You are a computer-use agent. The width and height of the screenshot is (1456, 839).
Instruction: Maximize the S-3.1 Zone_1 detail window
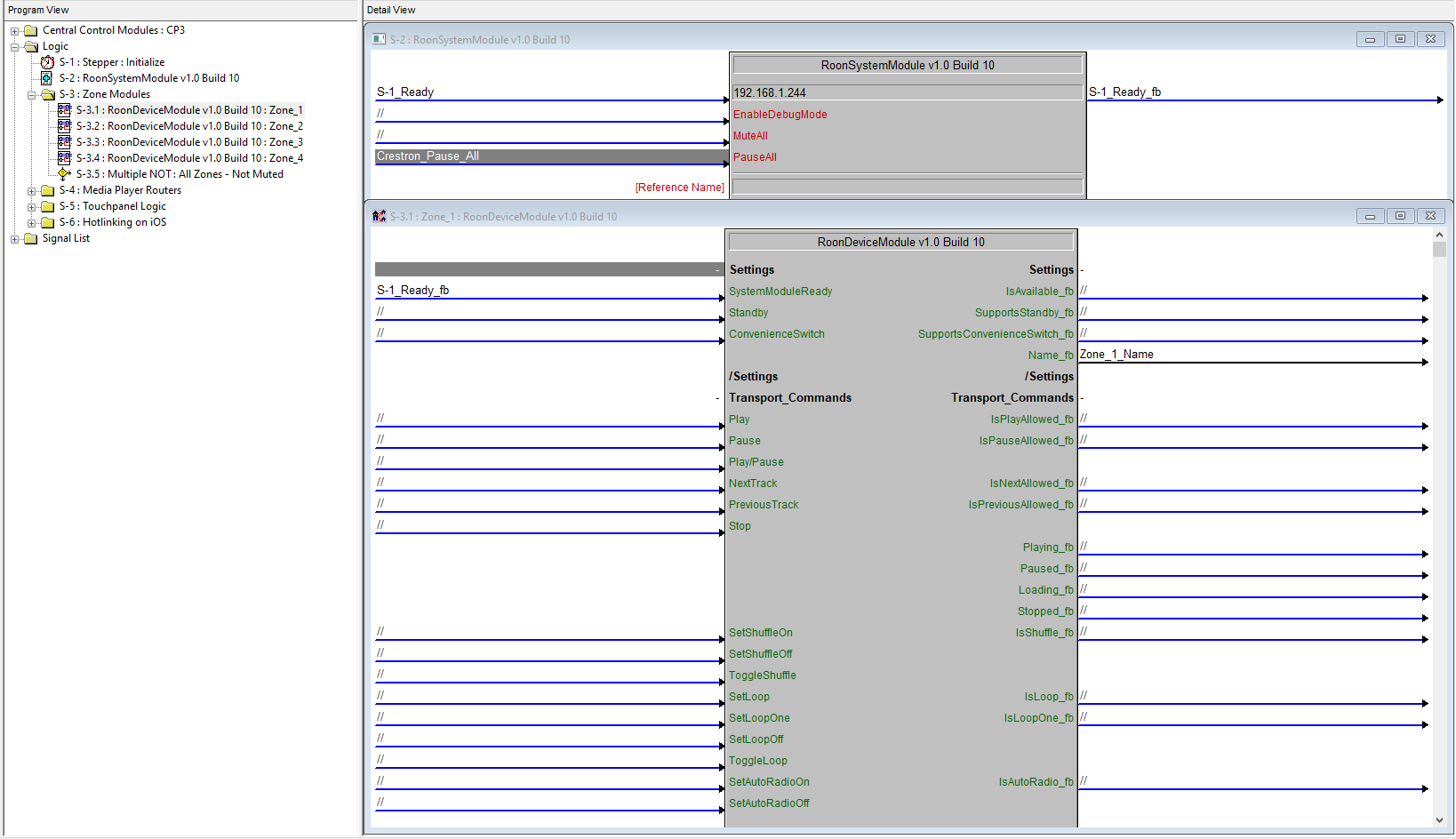point(1400,216)
